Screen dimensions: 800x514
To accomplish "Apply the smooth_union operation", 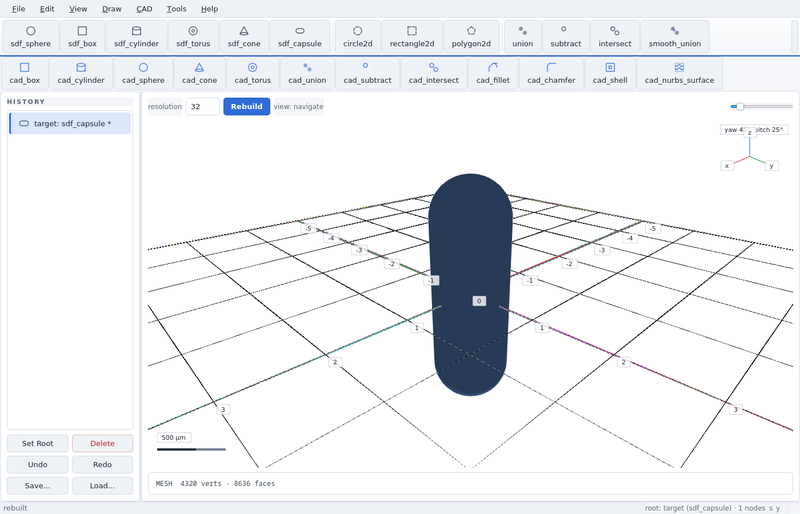I will pyautogui.click(x=674, y=37).
